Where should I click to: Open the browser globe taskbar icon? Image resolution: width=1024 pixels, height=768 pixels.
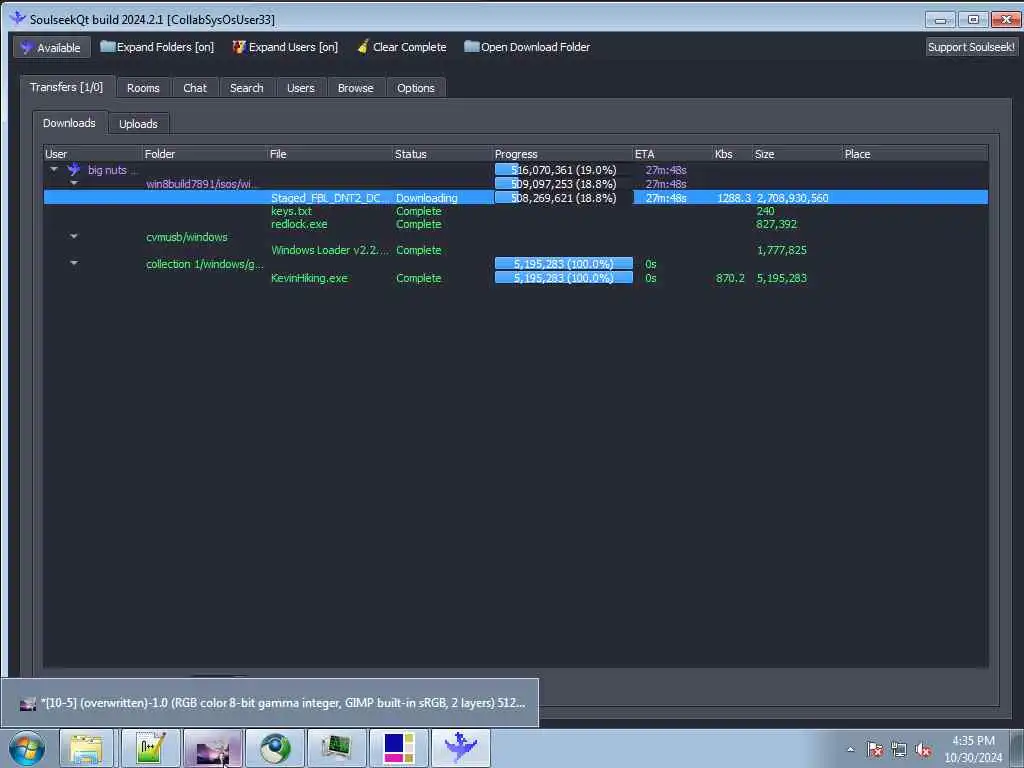(x=275, y=748)
